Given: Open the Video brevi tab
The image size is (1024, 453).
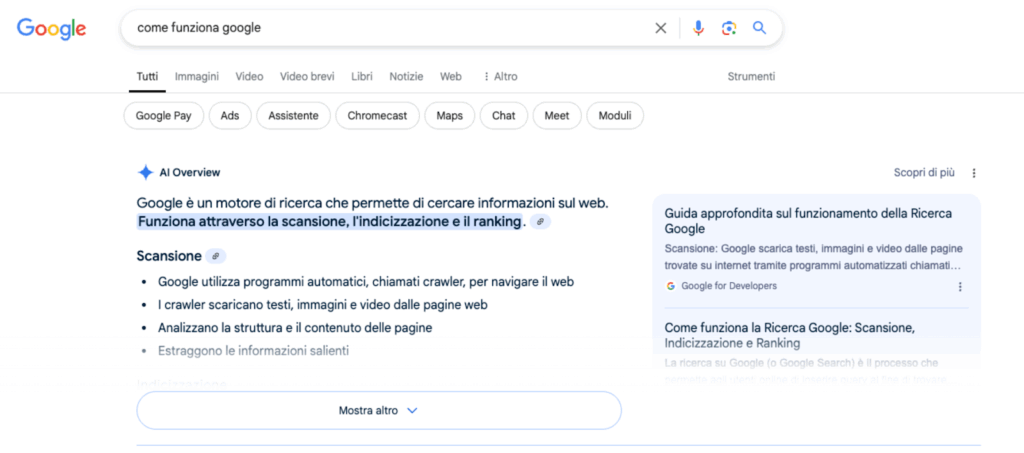Looking at the screenshot, I should tap(307, 76).
